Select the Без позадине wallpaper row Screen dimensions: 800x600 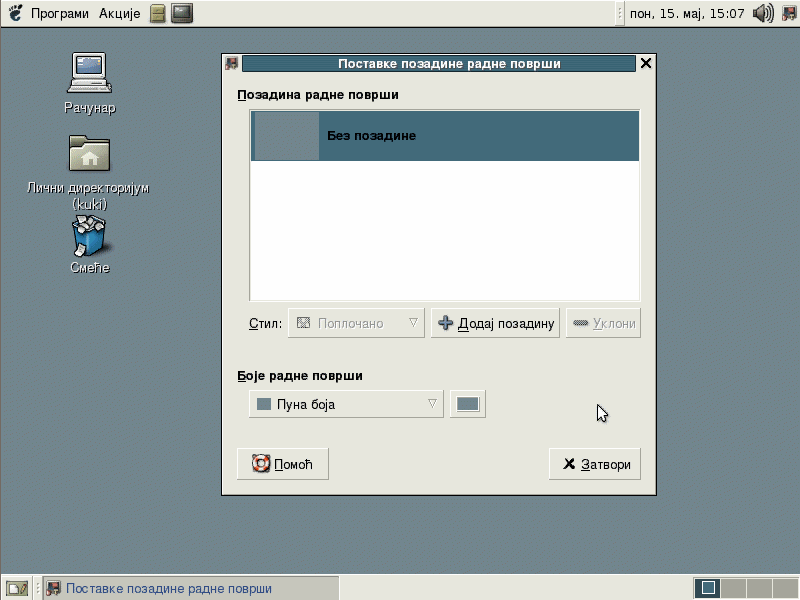(x=445, y=136)
